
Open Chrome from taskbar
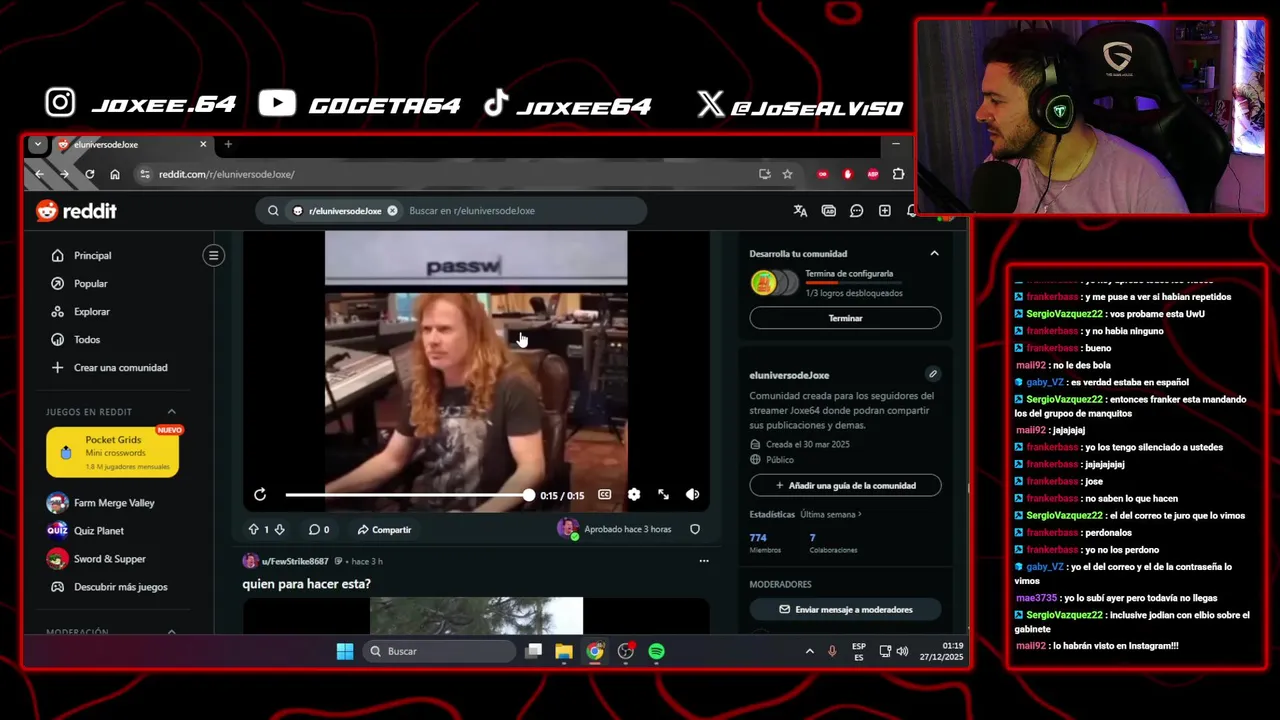coord(595,652)
